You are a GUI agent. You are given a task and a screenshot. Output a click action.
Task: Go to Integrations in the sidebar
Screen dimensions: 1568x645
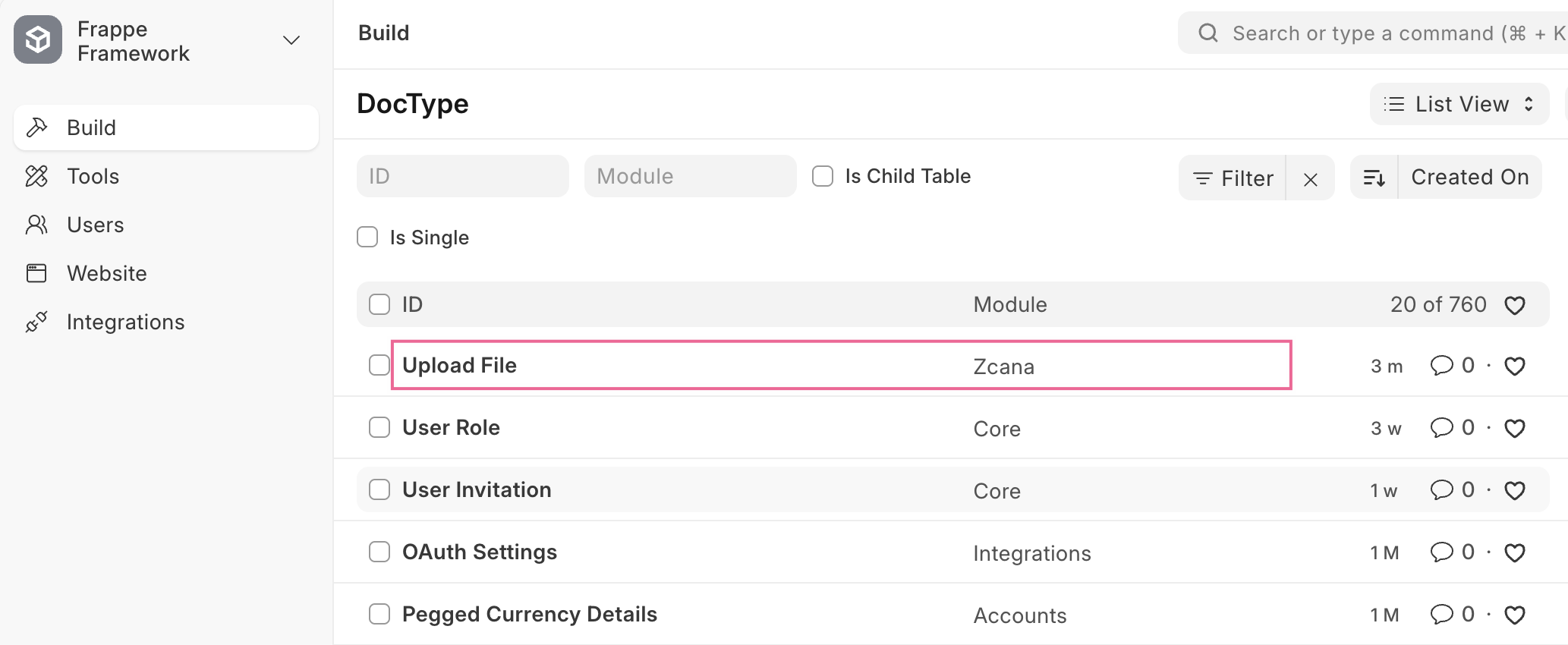(x=125, y=322)
